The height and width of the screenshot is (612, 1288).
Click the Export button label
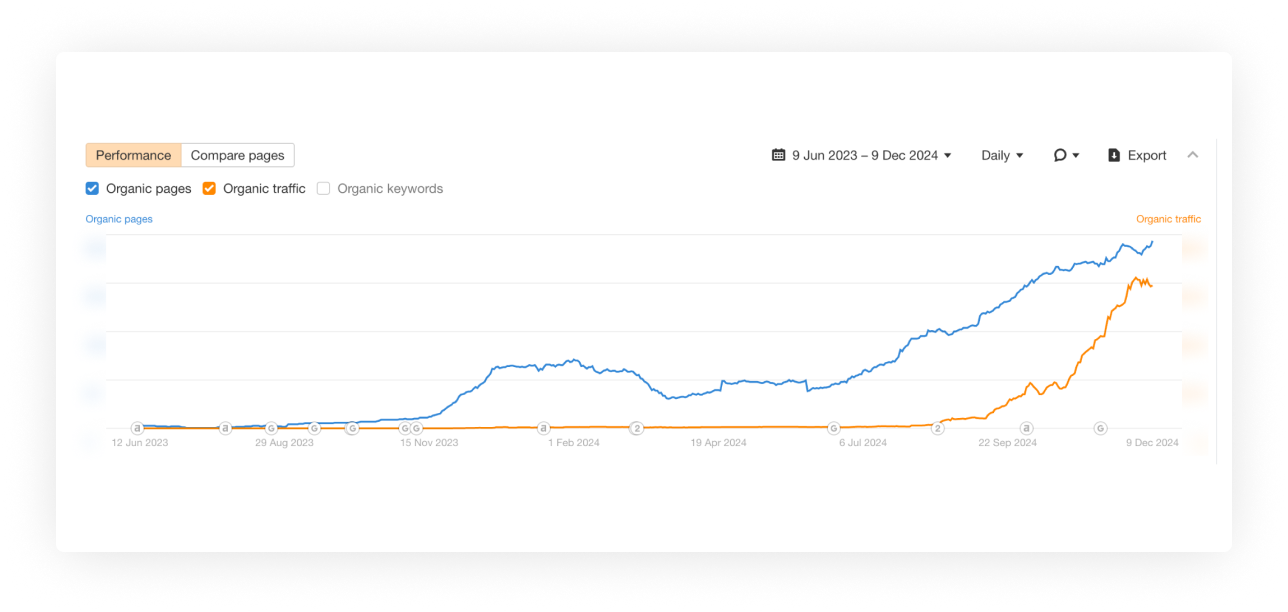click(1147, 155)
